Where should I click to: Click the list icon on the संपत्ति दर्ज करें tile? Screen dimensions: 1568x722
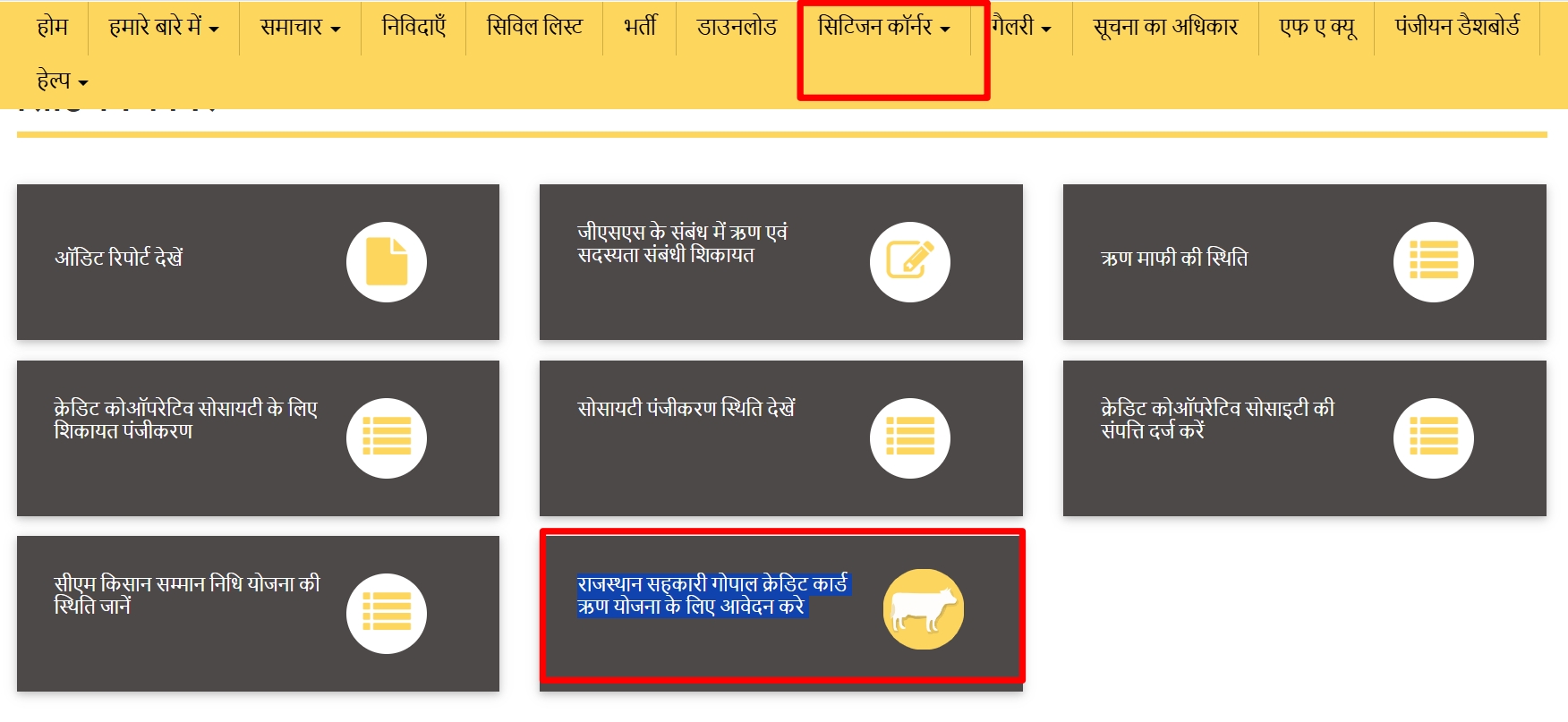point(1433,438)
